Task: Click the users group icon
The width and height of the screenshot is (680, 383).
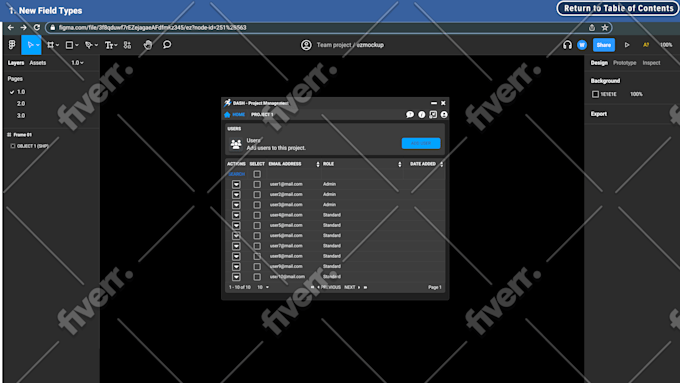Action: pos(236,144)
